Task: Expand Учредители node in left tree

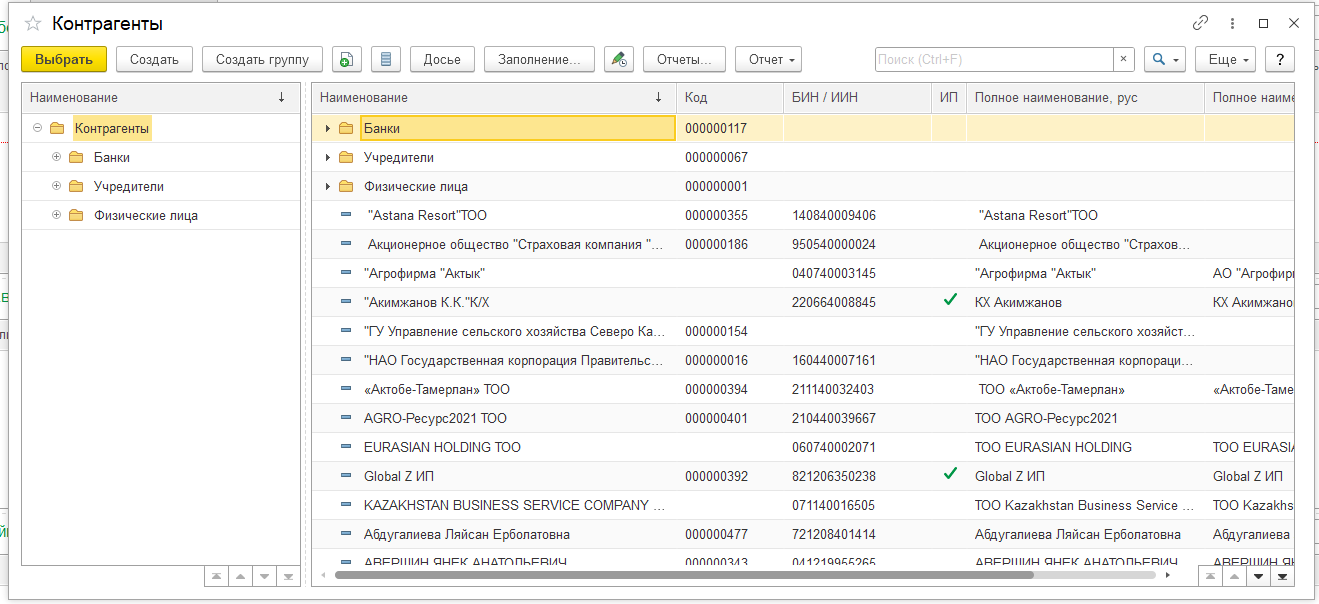Action: [56, 186]
